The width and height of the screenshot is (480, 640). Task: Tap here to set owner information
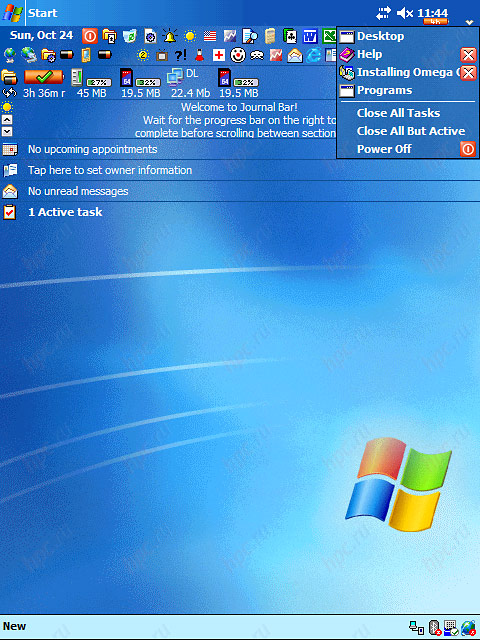tap(240, 170)
